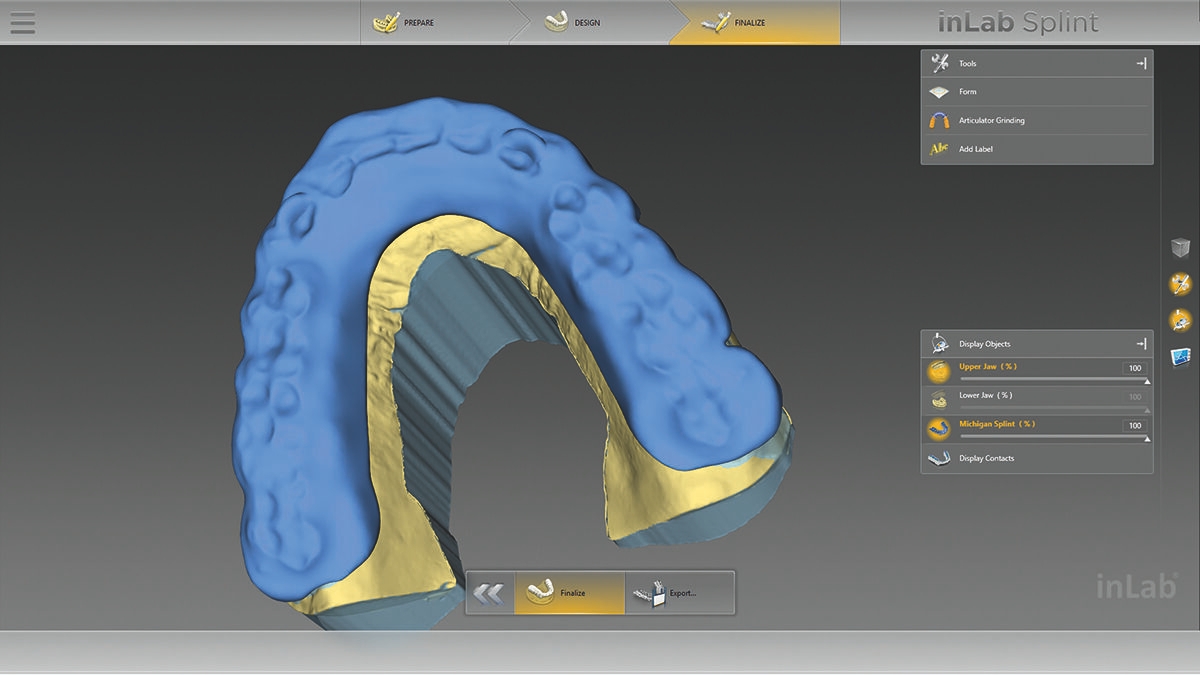Go to the DESIGN step tab
Image resolution: width=1200 pixels, height=675 pixels.
coord(590,22)
